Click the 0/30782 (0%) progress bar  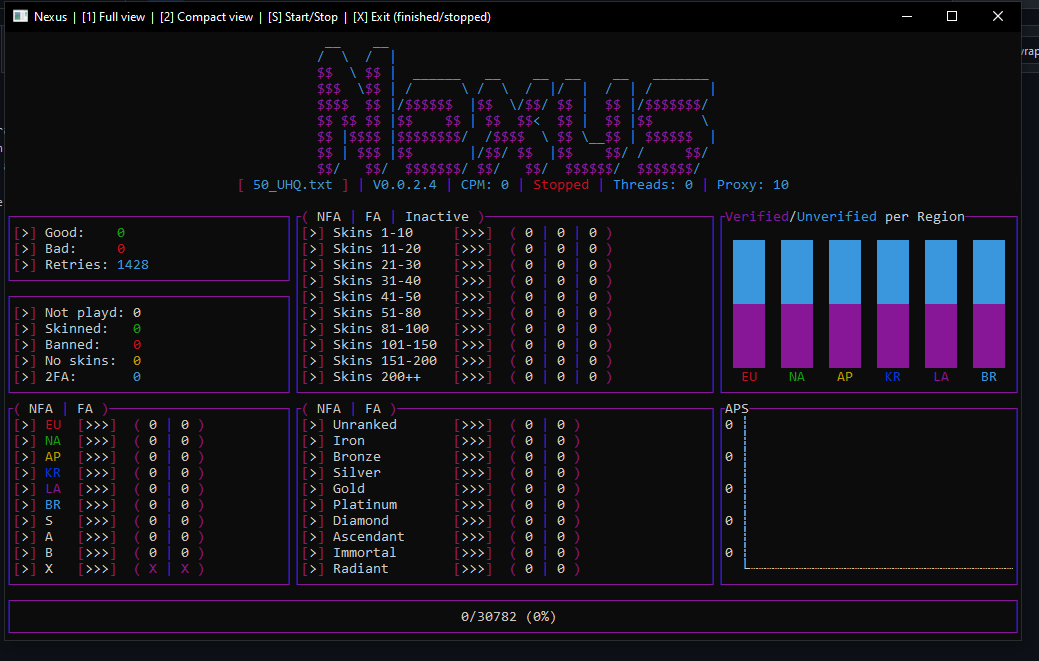tap(513, 617)
